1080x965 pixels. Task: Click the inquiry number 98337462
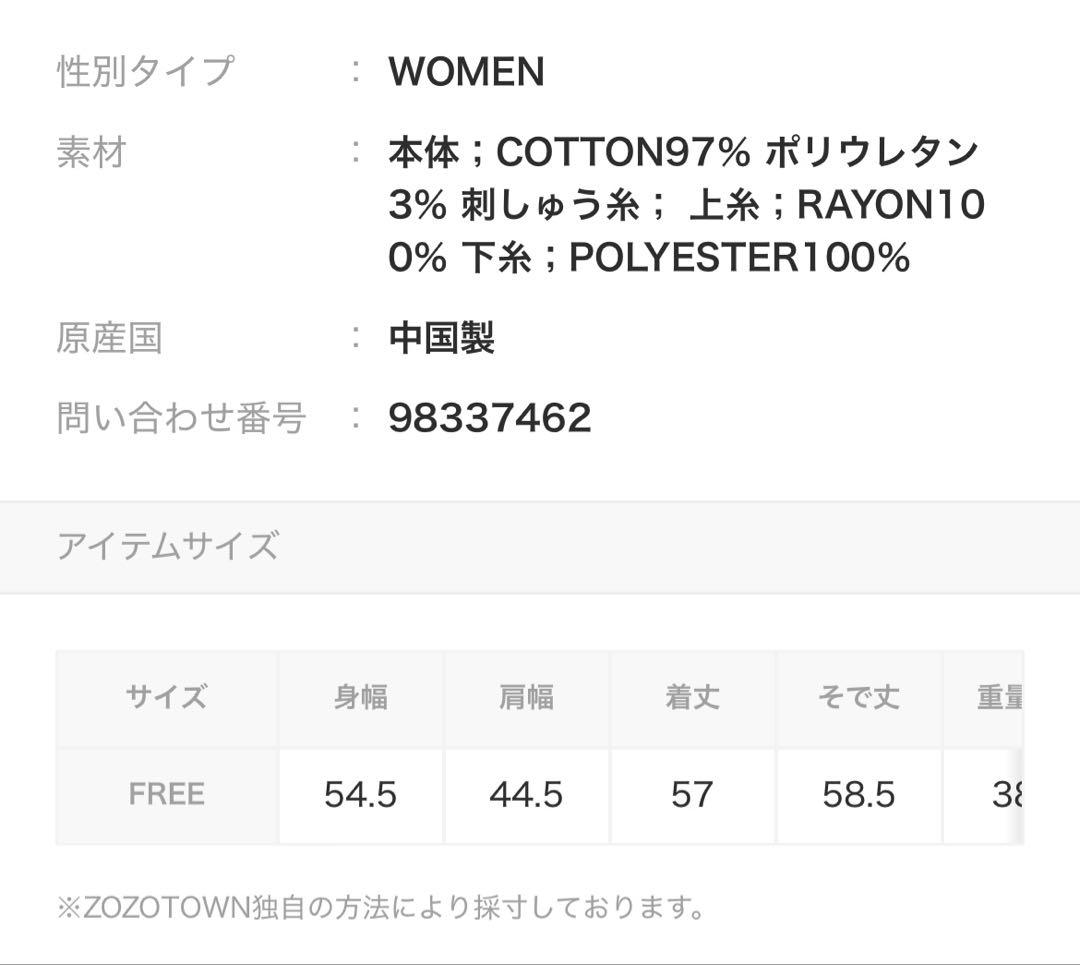pos(490,417)
